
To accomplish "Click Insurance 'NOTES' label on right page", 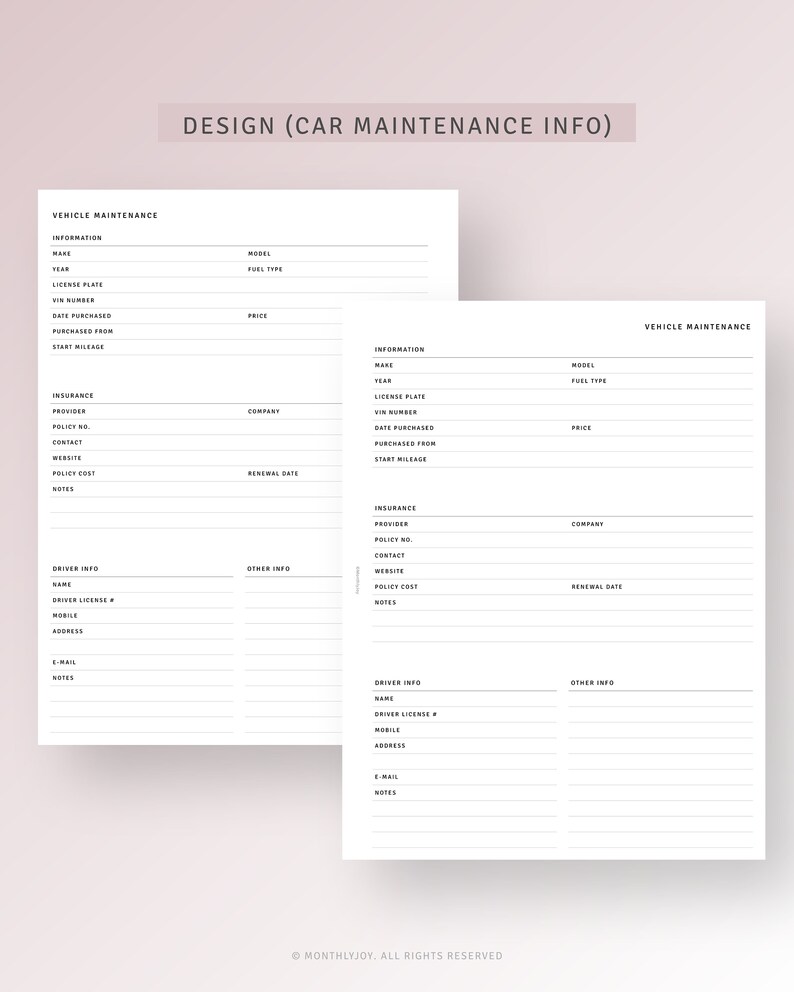I will (385, 602).
